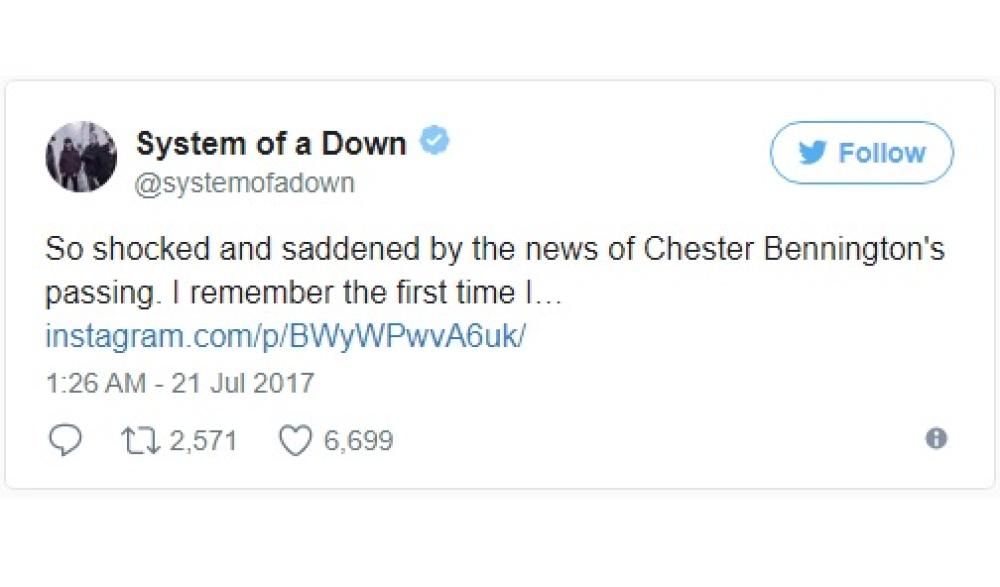Like the tweet with the heart icon
The image size is (1000, 587).
click(293, 440)
